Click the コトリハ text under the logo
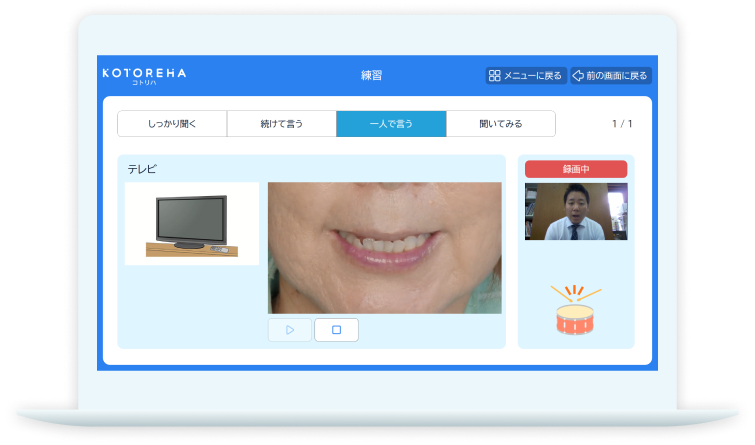The image size is (755, 445). 144,83
